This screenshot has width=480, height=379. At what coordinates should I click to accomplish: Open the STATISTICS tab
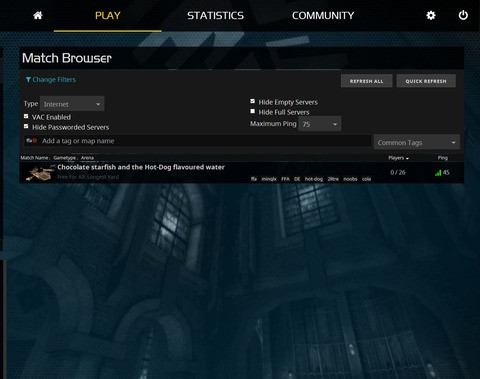point(215,16)
